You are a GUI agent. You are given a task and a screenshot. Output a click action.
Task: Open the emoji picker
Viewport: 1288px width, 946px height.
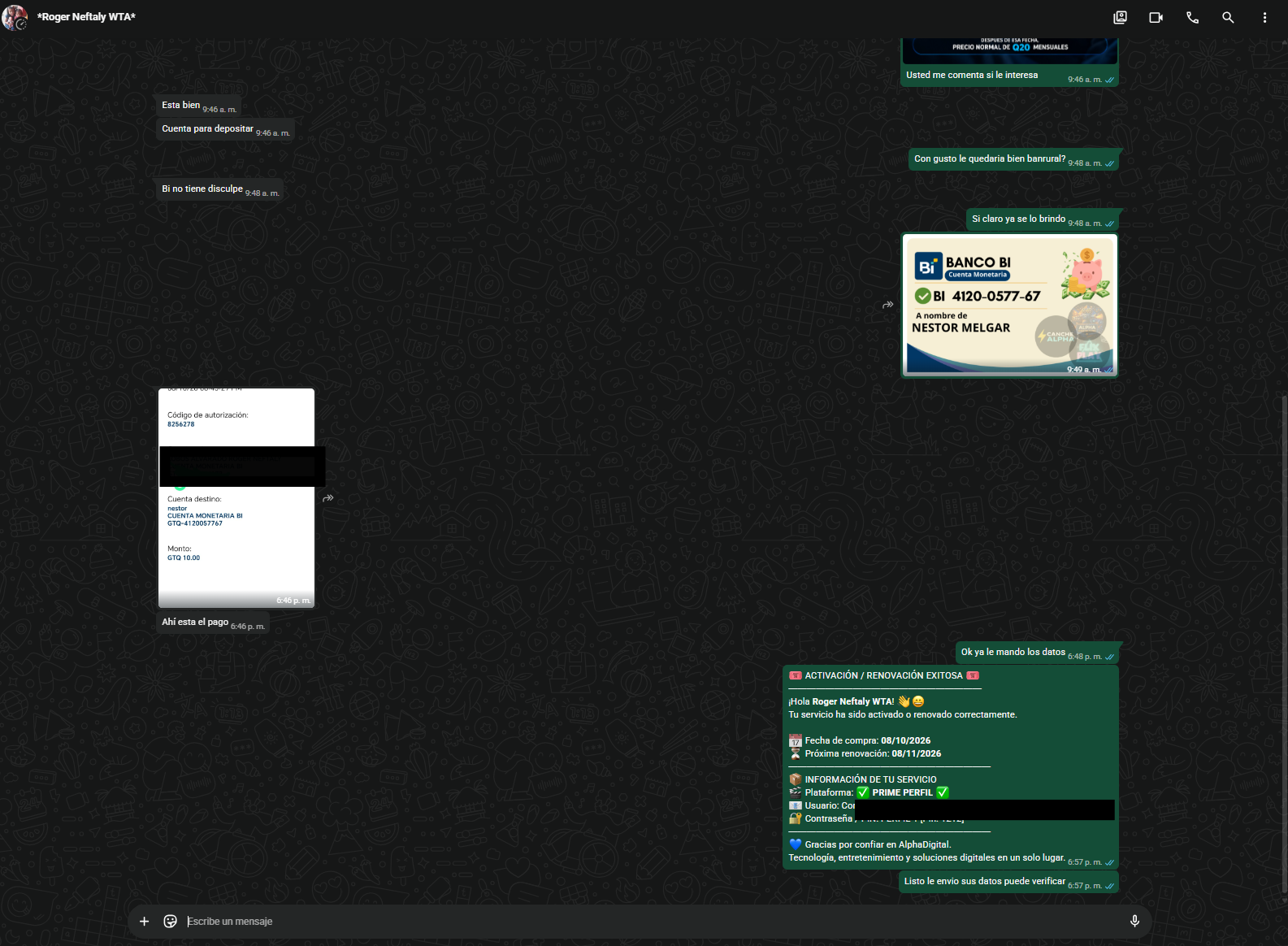point(171,921)
